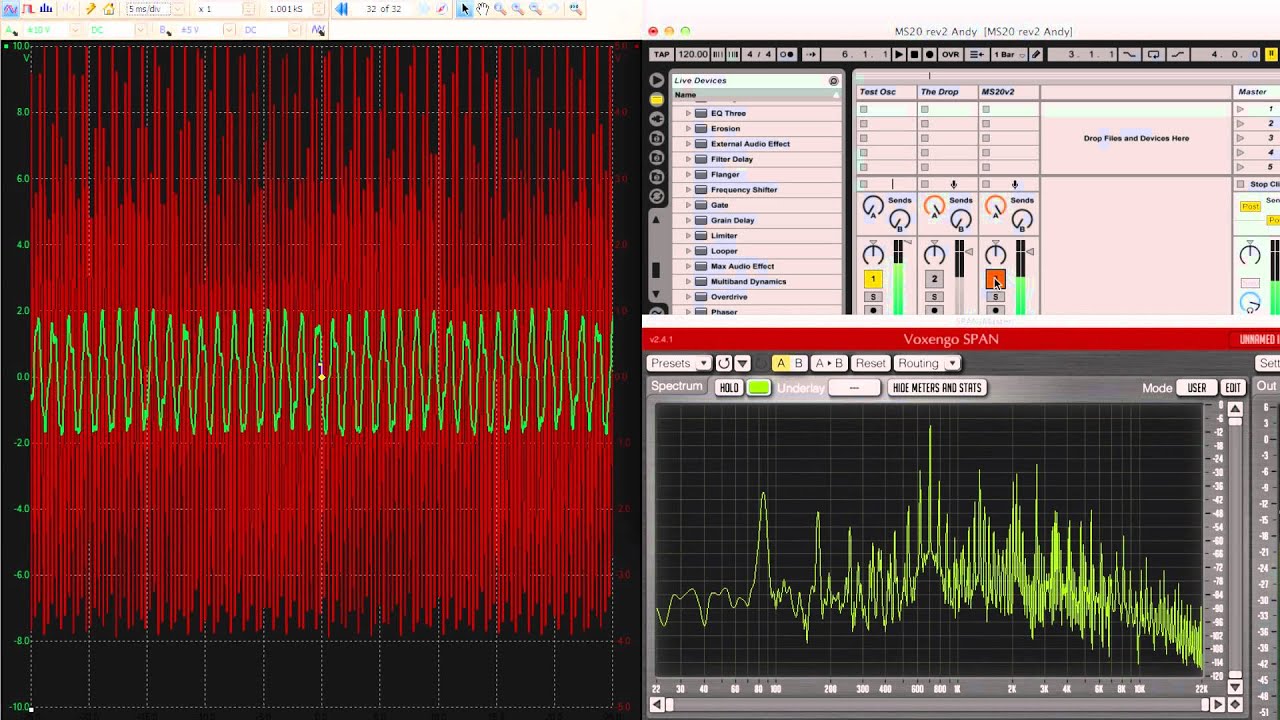Click HIDE METERS AND STATS button

(x=937, y=388)
